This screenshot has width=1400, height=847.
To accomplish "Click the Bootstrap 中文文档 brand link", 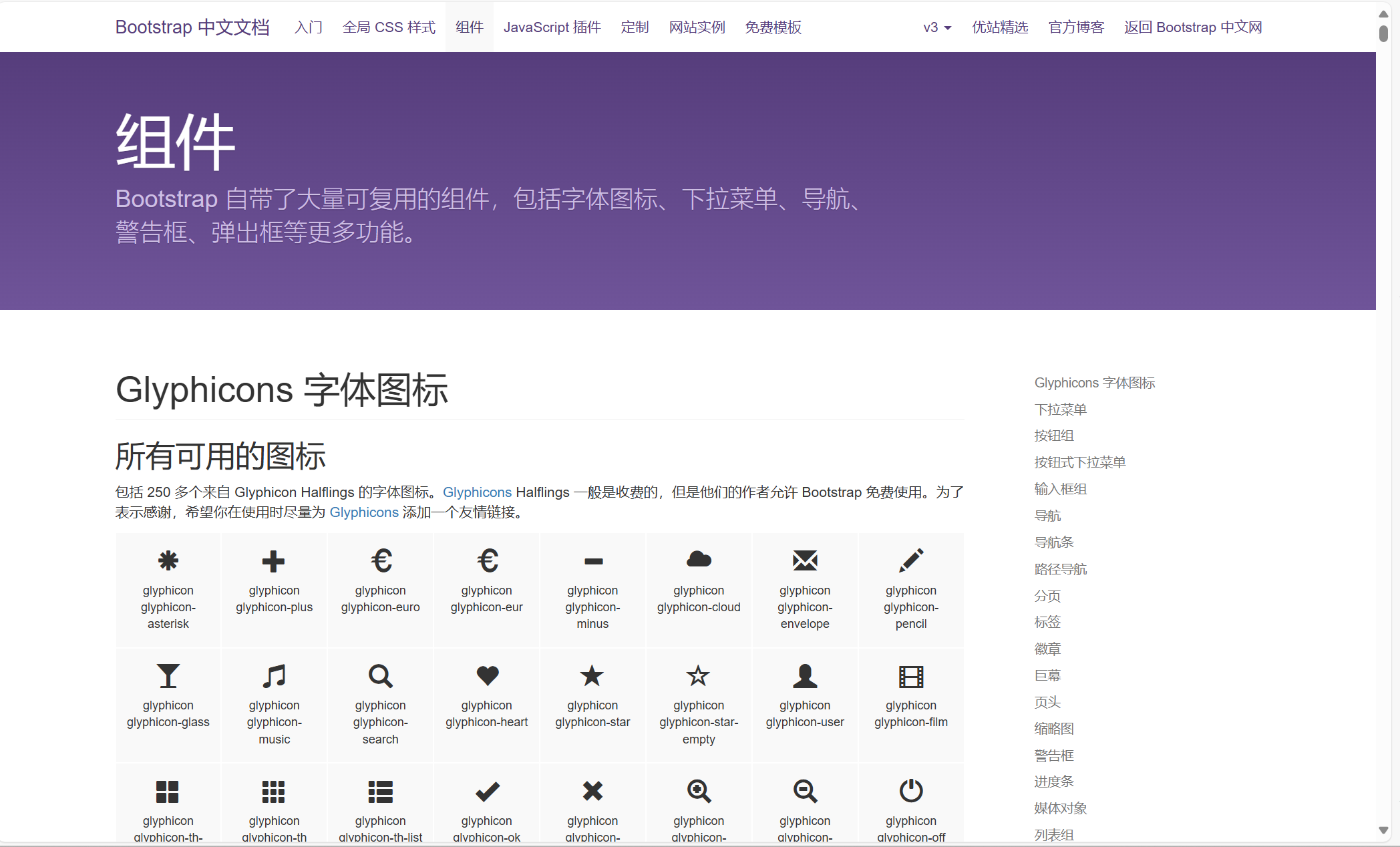I will (192, 27).
